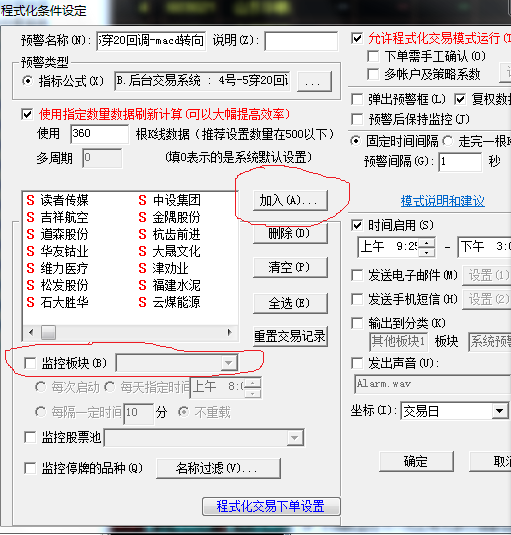This screenshot has width=511, height=535.
Task: Select 云煤能源 stock entry
Action: coord(170,302)
